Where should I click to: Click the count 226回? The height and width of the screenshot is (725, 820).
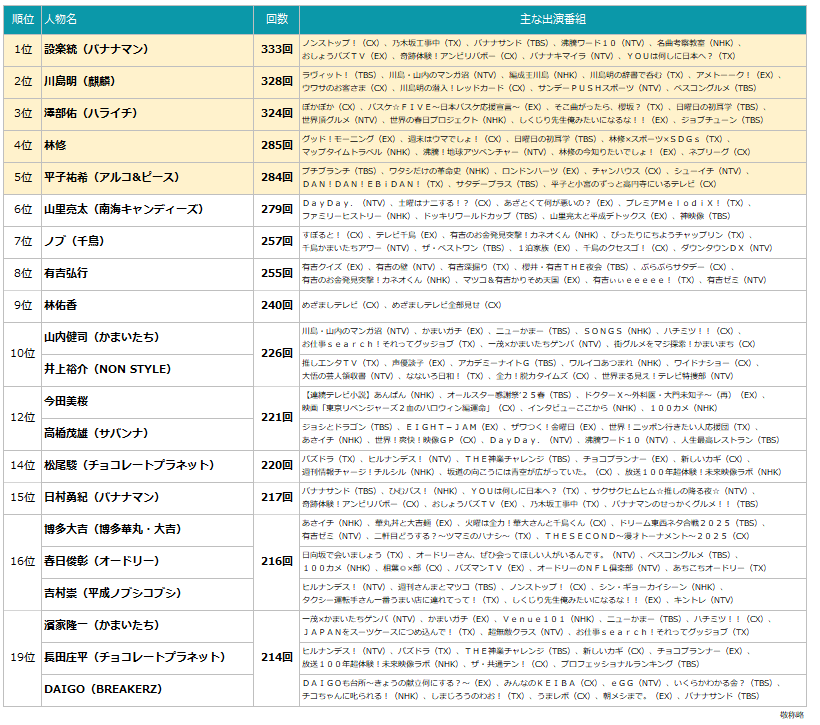[277, 353]
